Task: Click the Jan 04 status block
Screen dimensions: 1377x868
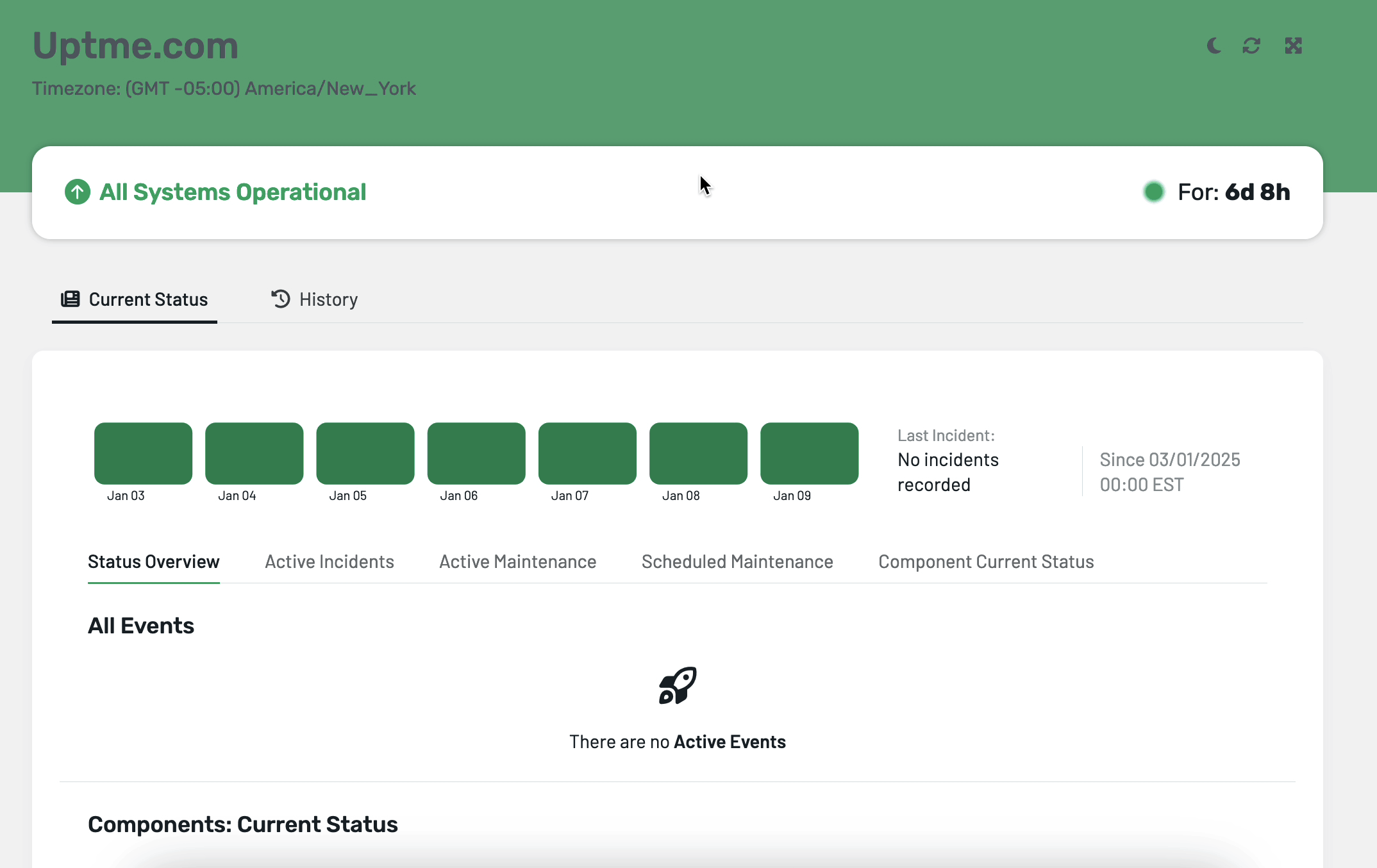Action: point(255,453)
